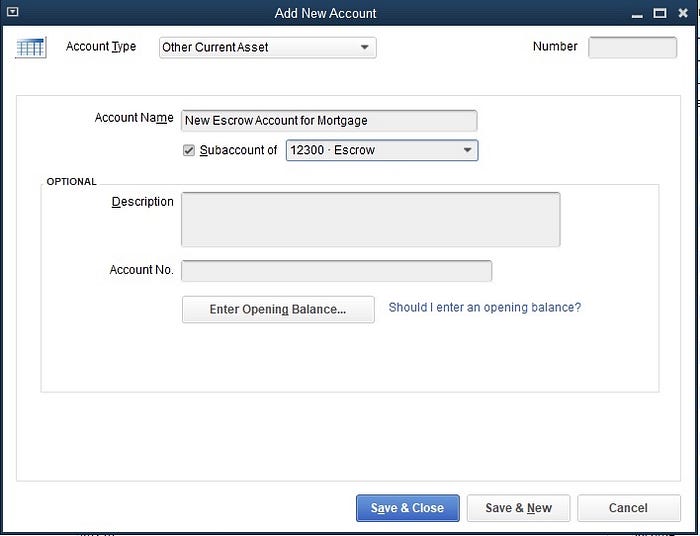
Task: Click the chart of accounts grid icon
Action: (30, 47)
